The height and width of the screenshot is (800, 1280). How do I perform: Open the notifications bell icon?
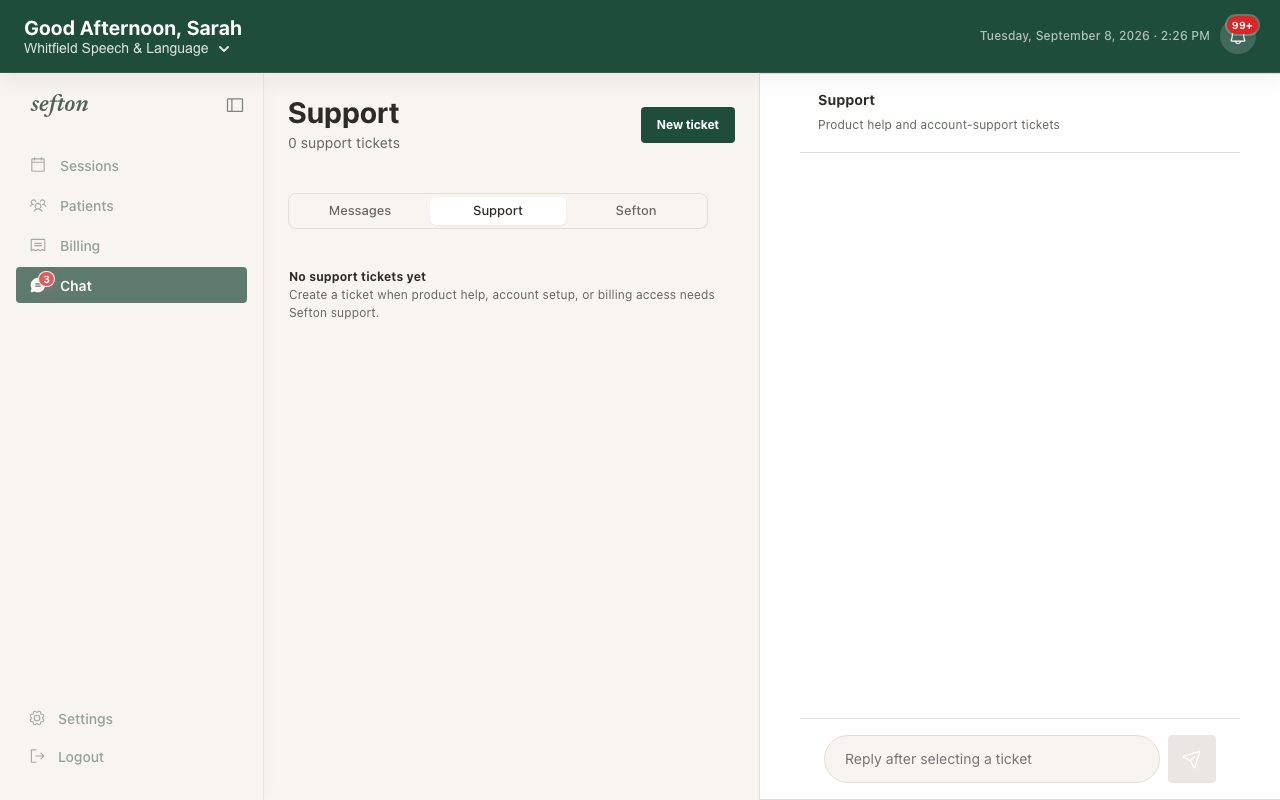click(1238, 36)
